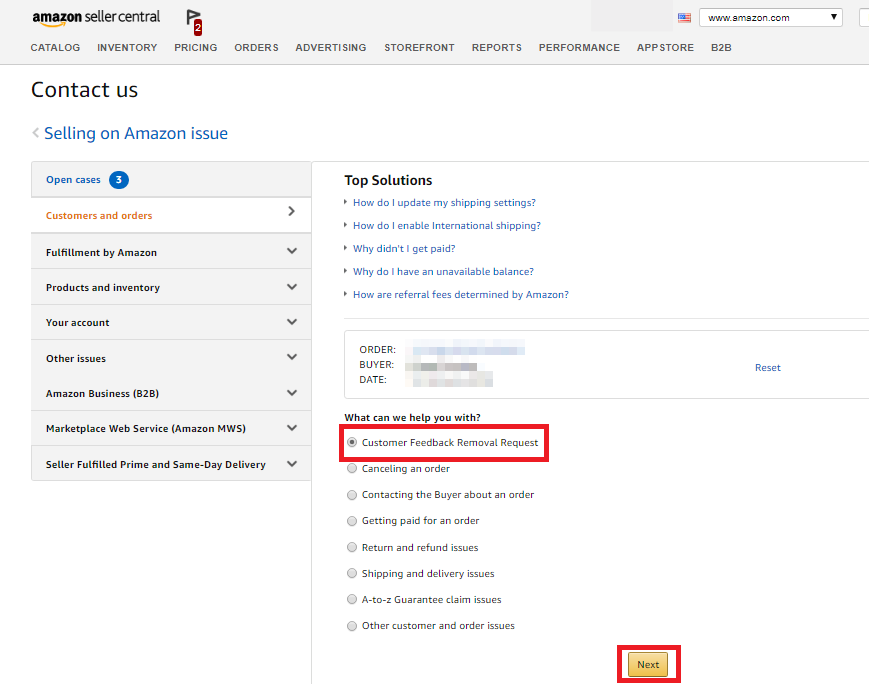Expand Seller Fulfilled Prime and Same-Day Delivery

tap(171, 464)
